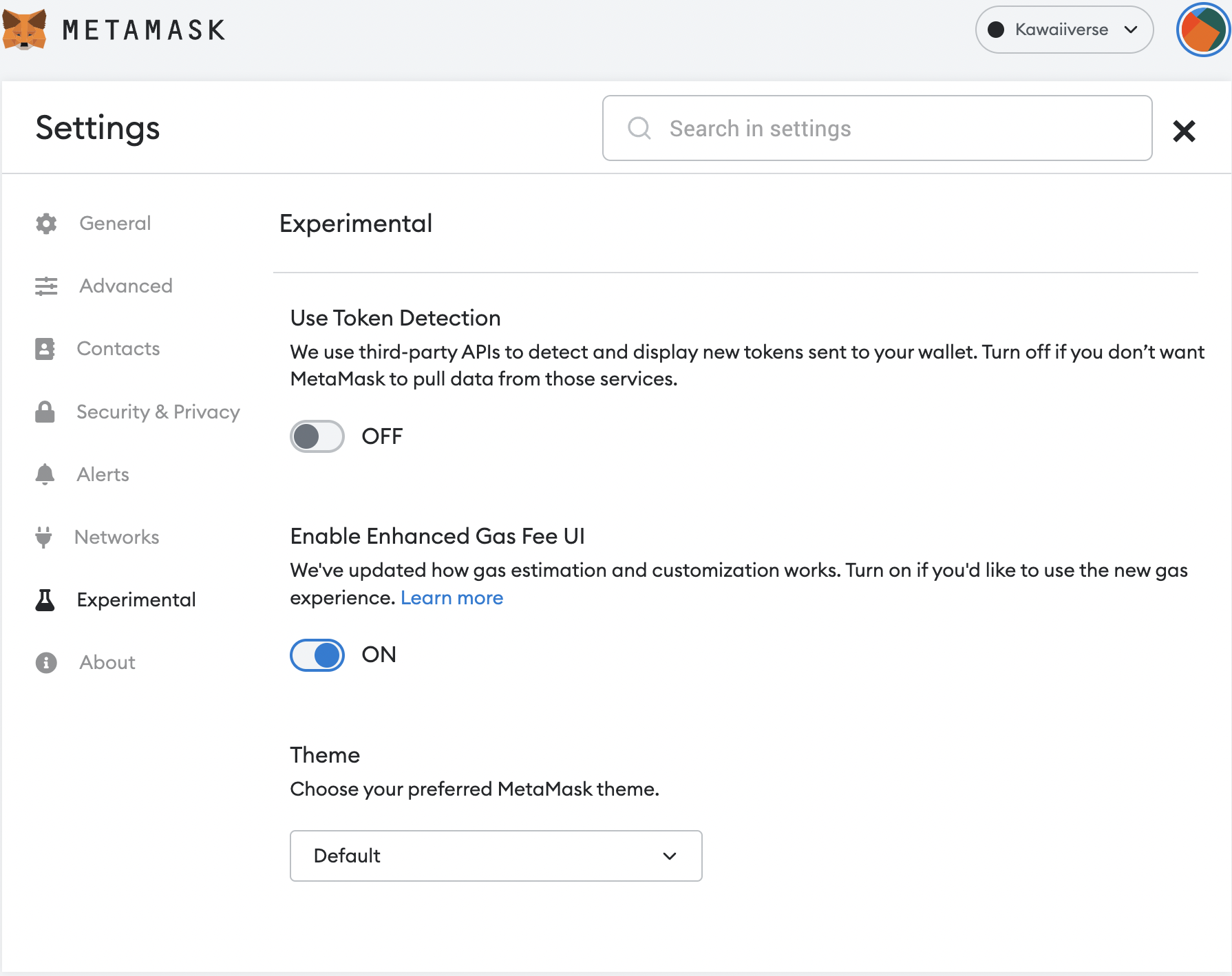
Task: Click the Alerts bell icon
Action: (45, 474)
